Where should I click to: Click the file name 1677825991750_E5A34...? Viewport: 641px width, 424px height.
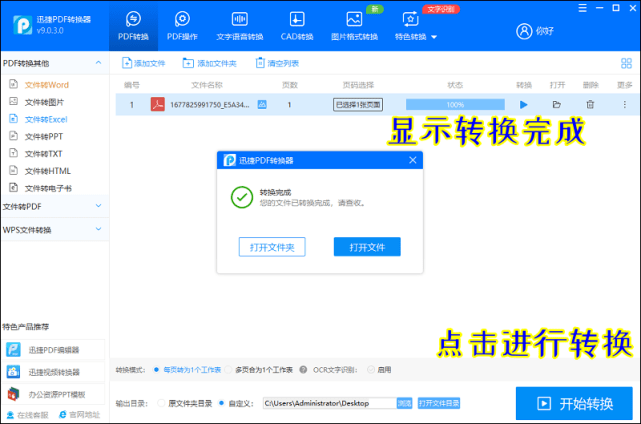210,105
